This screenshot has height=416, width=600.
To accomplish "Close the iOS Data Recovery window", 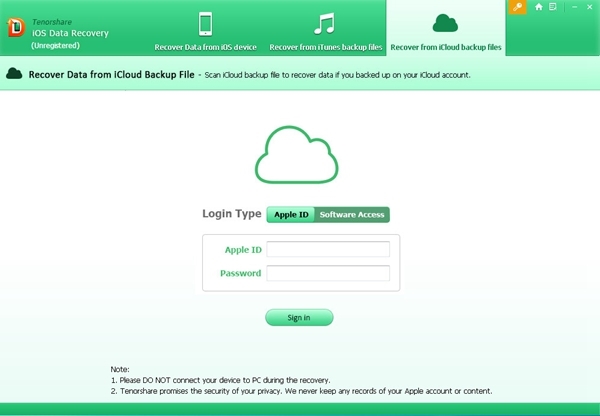I will point(590,7).
